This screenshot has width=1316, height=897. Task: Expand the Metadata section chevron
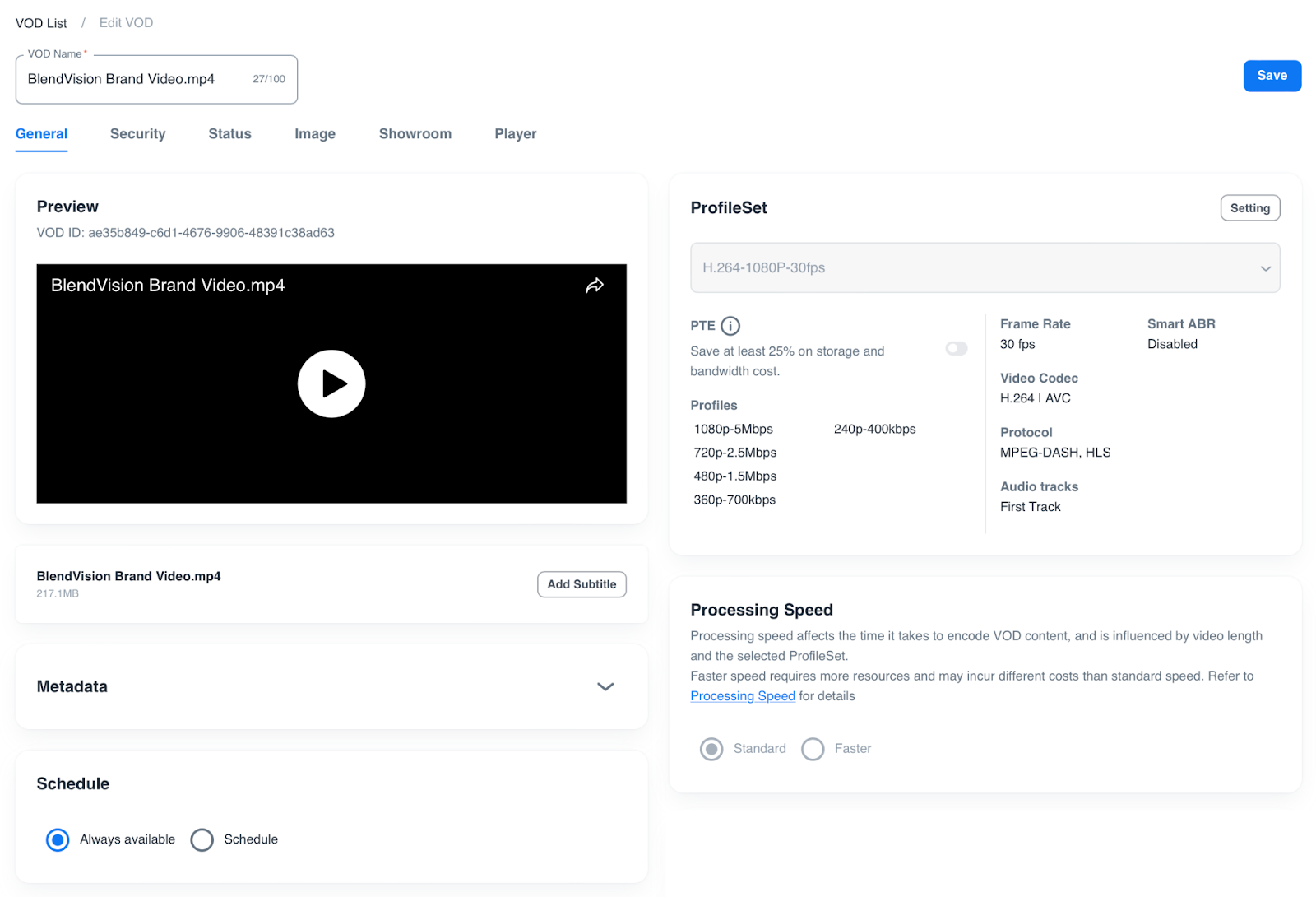pyautogui.click(x=605, y=686)
